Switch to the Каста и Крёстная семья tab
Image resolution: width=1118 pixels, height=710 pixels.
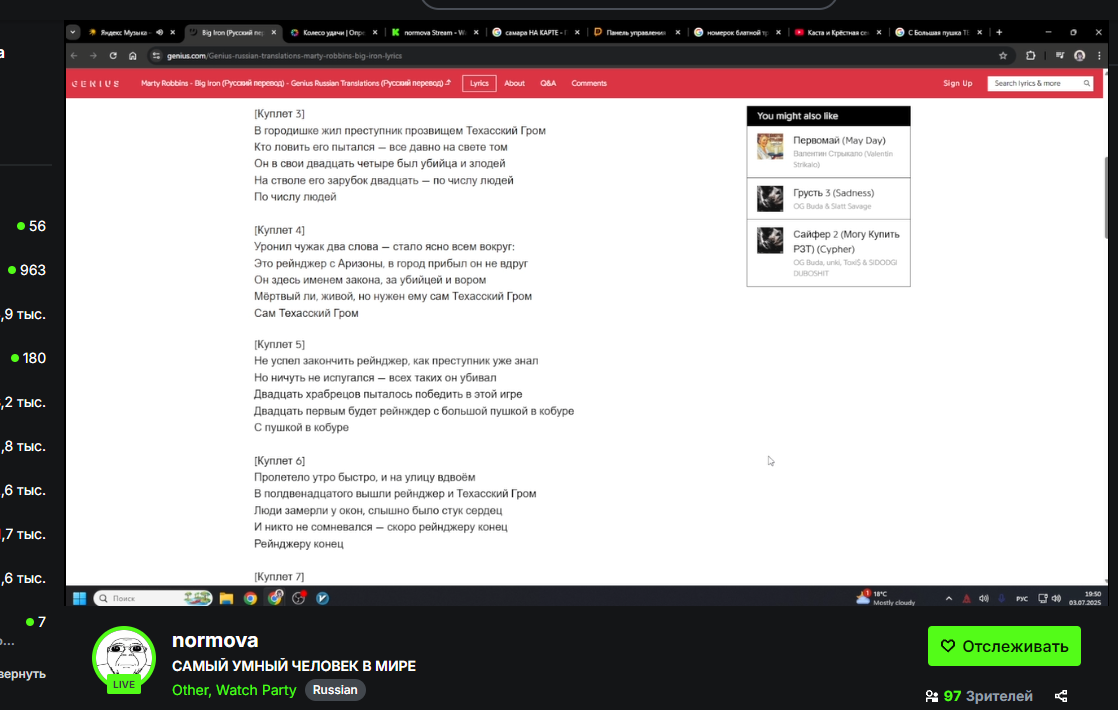837,32
